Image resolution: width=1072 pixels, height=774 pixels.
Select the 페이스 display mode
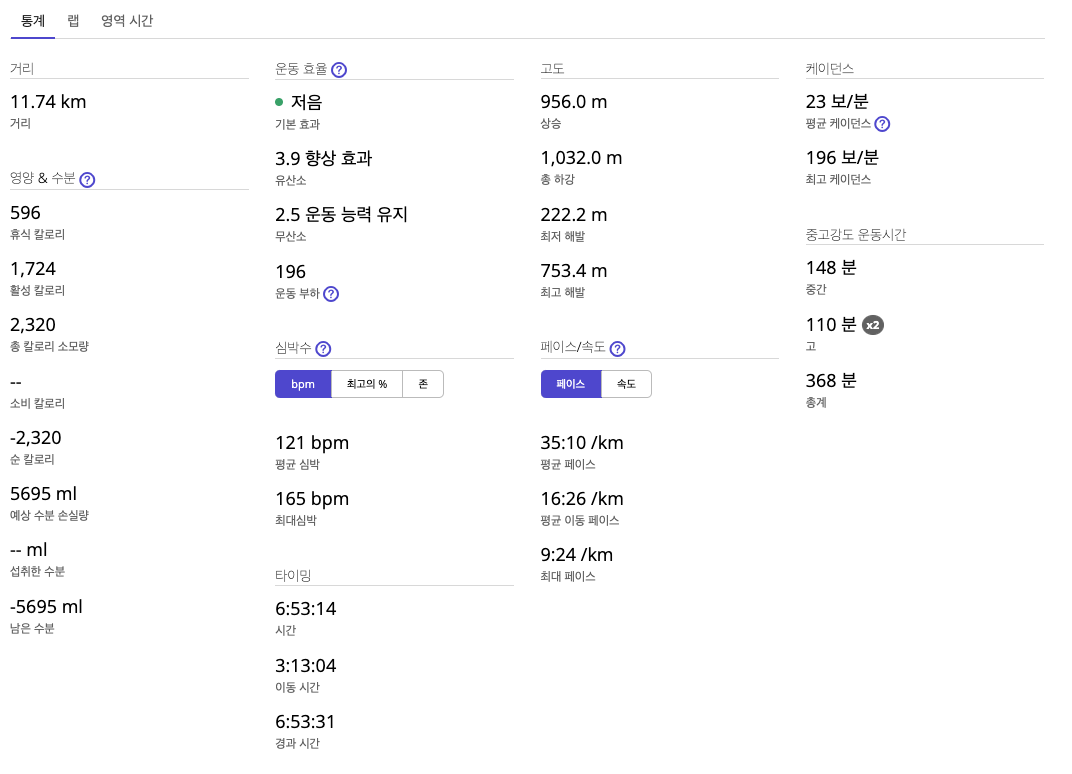coord(570,383)
